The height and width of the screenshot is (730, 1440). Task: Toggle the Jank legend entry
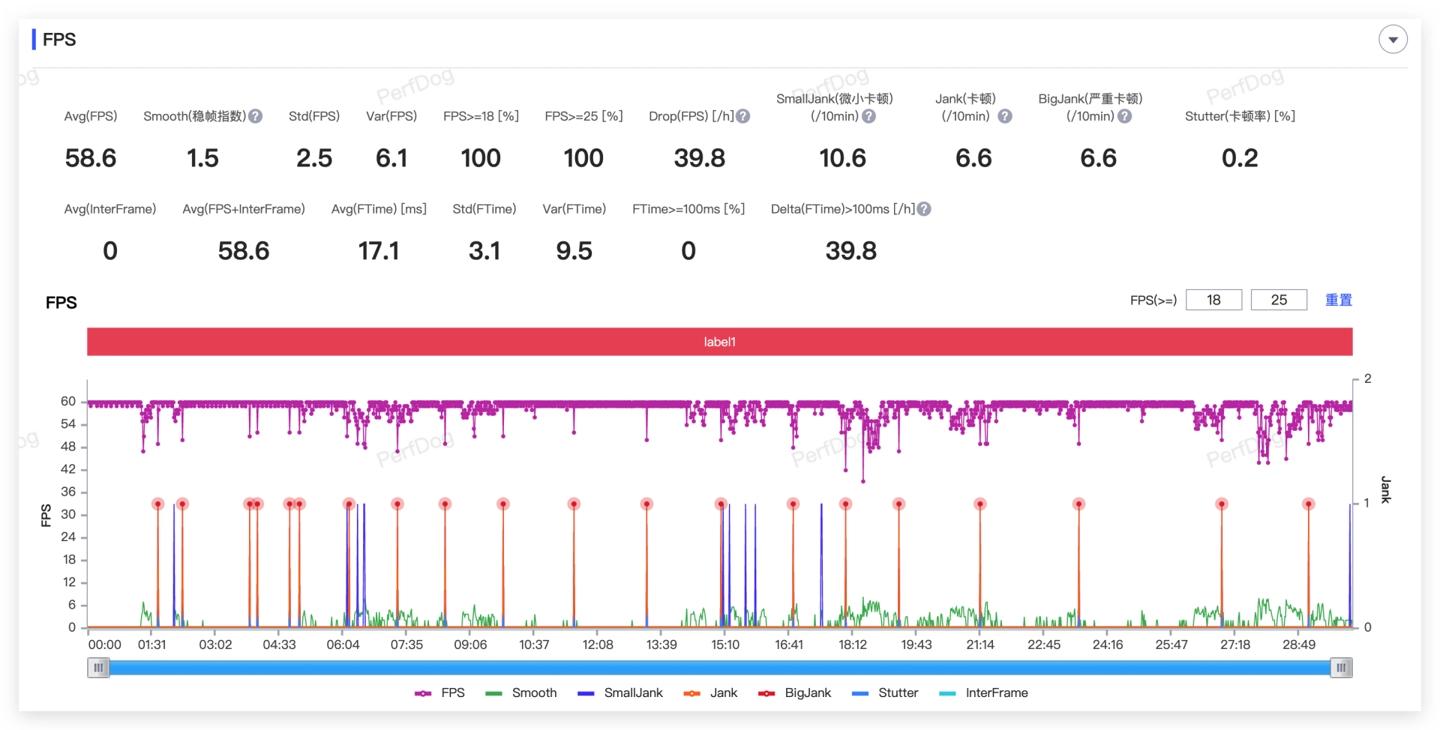tap(710, 693)
